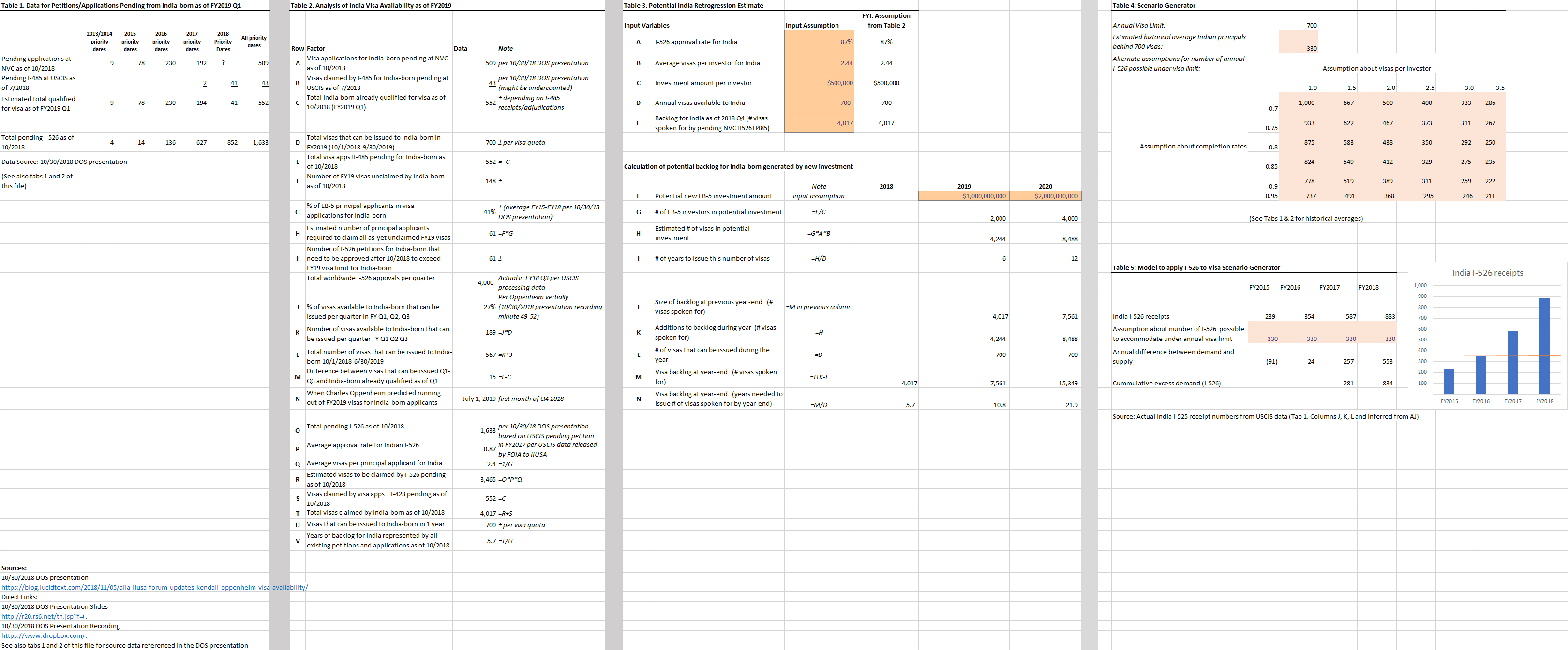Select the 1,633 total pending I-526 cell in Table 1
The height and width of the screenshot is (650, 1568).
click(x=260, y=142)
